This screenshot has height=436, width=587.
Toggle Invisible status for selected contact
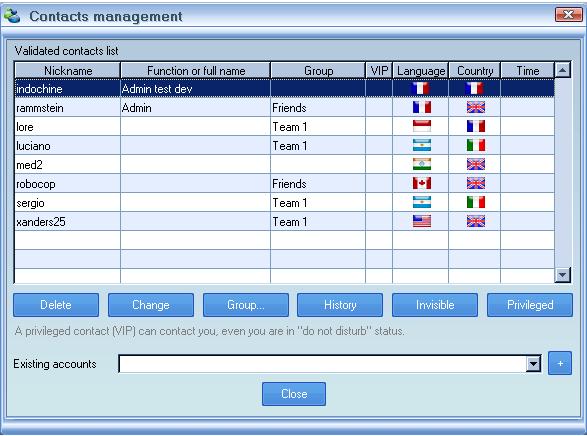[435, 305]
